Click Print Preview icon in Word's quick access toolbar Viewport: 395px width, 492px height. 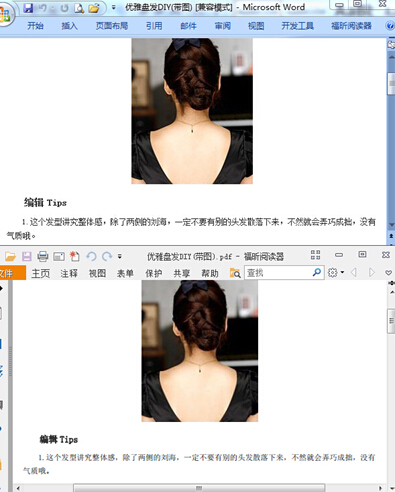[79, 8]
